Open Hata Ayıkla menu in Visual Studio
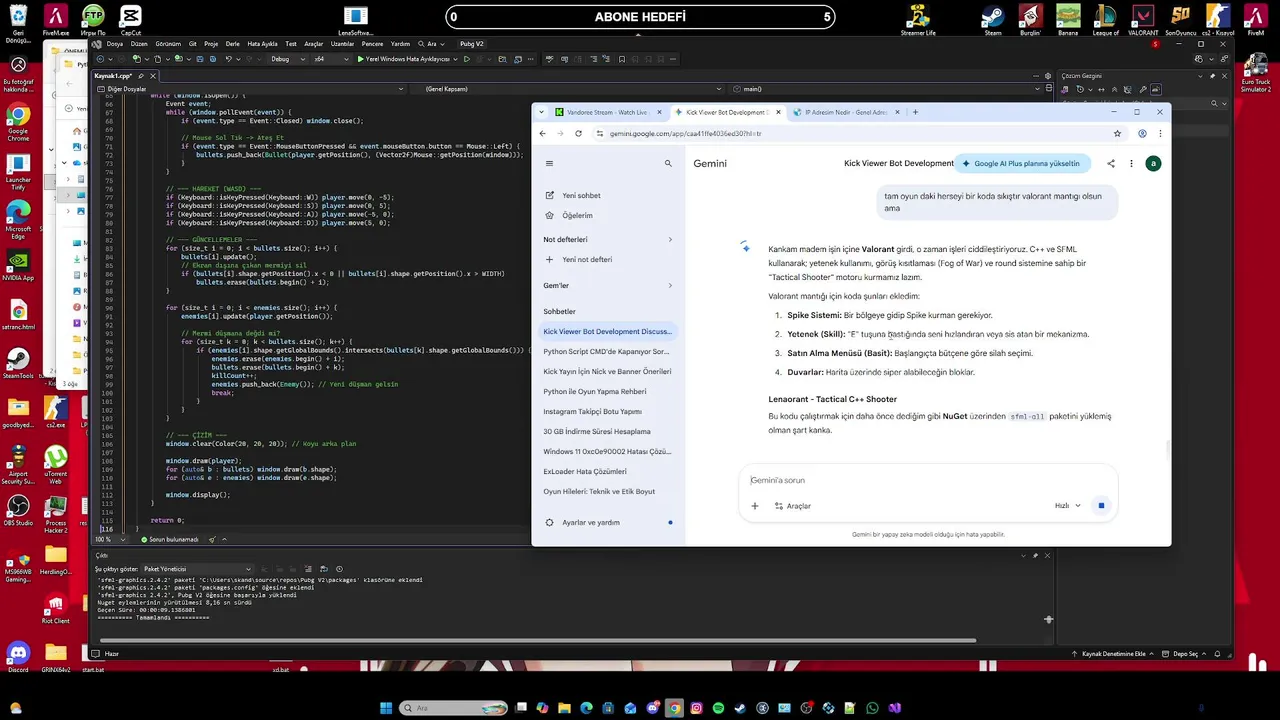The image size is (1280, 720). click(262, 44)
